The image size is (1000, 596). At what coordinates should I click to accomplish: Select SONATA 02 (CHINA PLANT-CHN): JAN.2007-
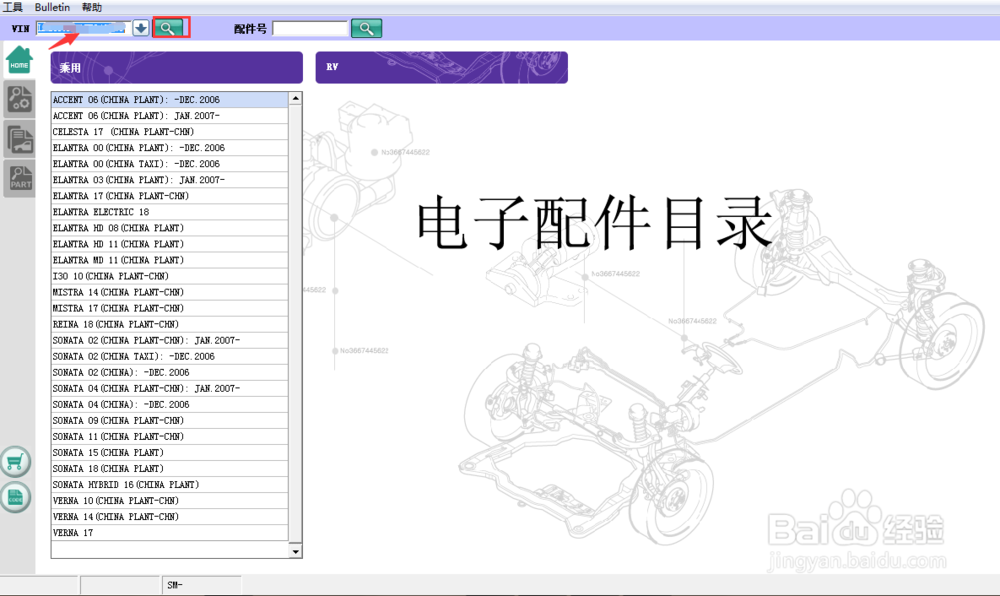[x=170, y=340]
